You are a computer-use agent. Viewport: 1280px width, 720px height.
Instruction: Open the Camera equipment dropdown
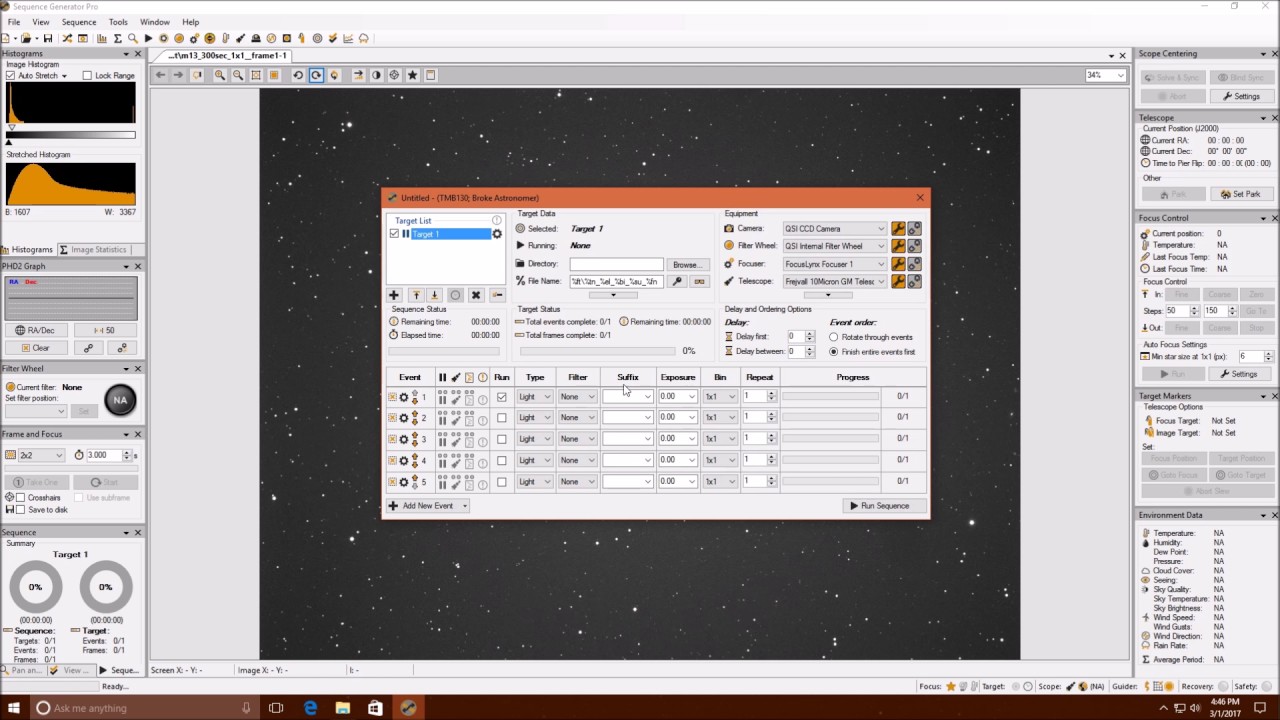(880, 229)
